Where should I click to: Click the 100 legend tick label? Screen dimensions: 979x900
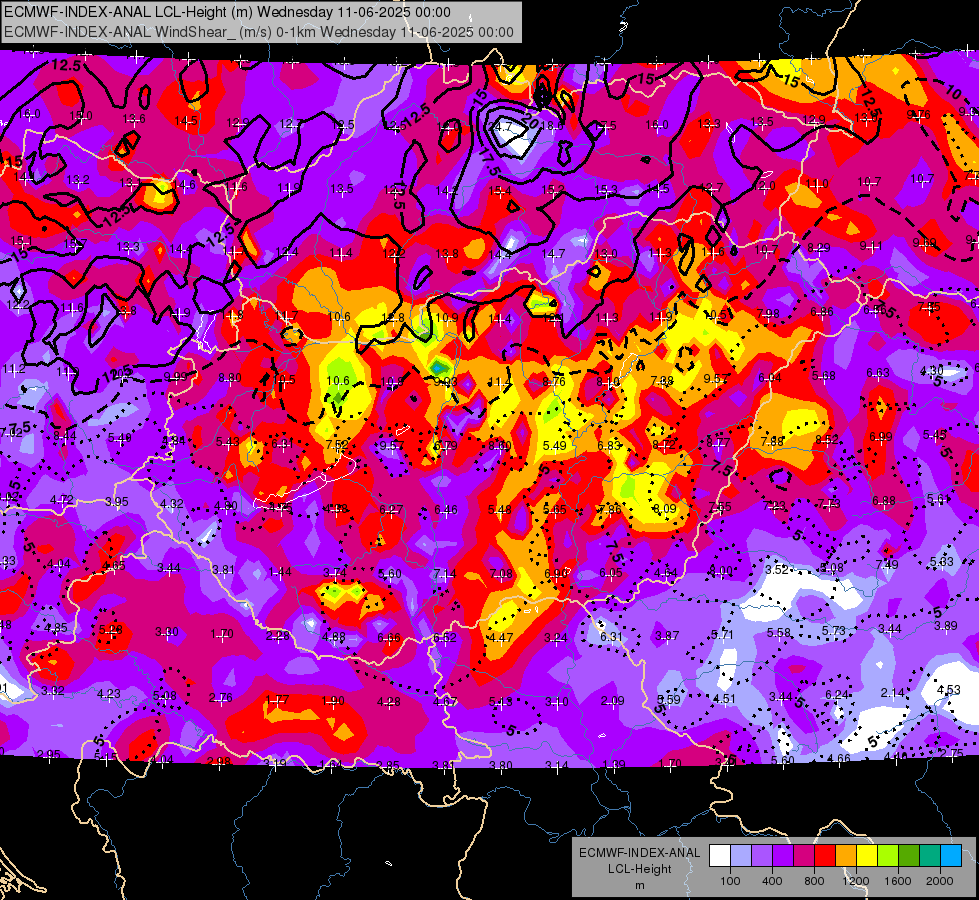(730, 881)
